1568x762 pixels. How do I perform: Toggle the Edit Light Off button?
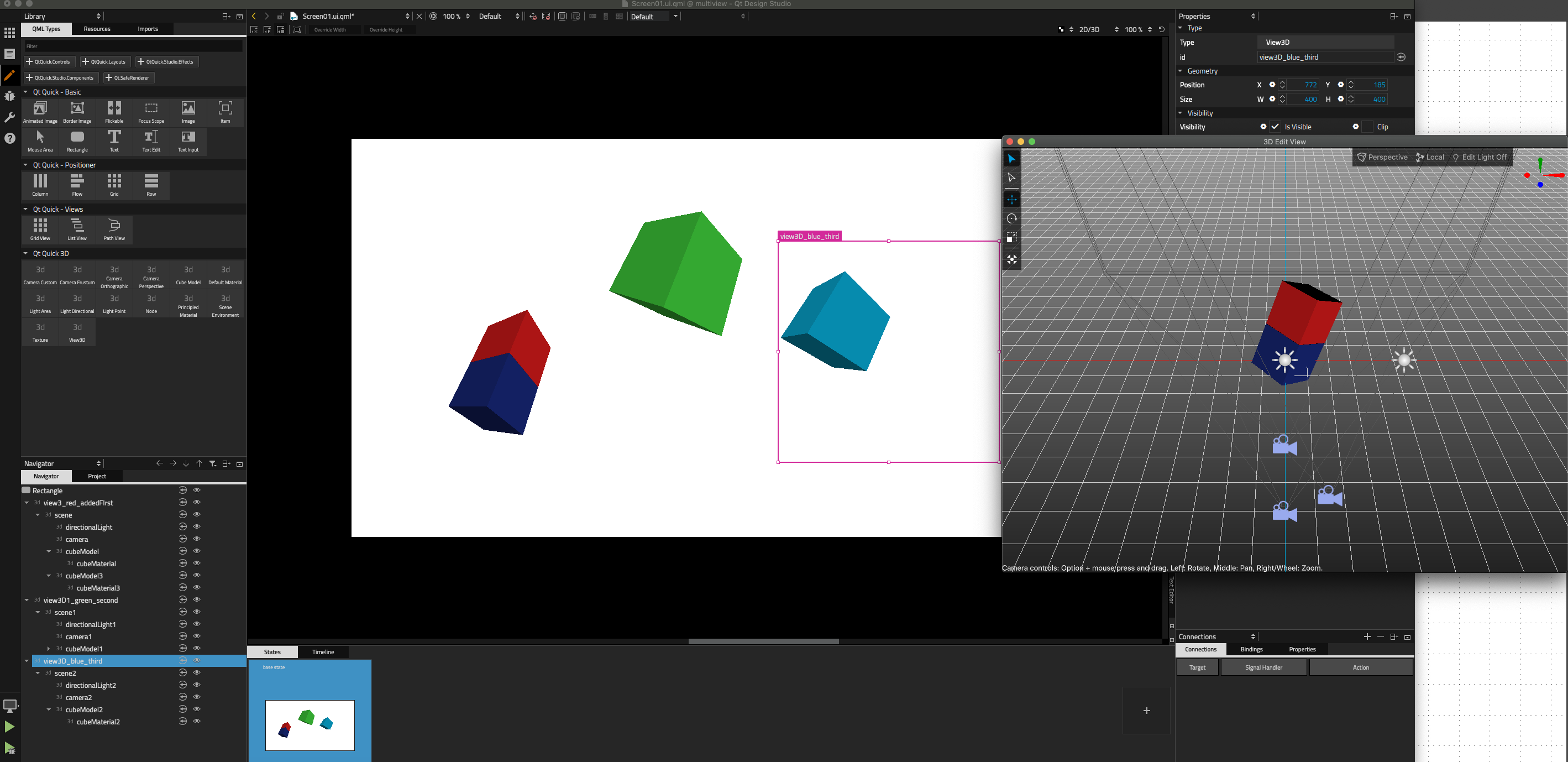click(1479, 157)
